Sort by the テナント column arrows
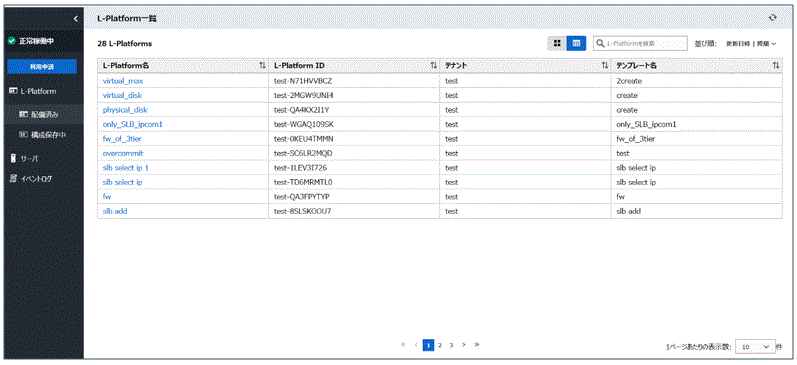797x365 pixels. tap(605, 65)
